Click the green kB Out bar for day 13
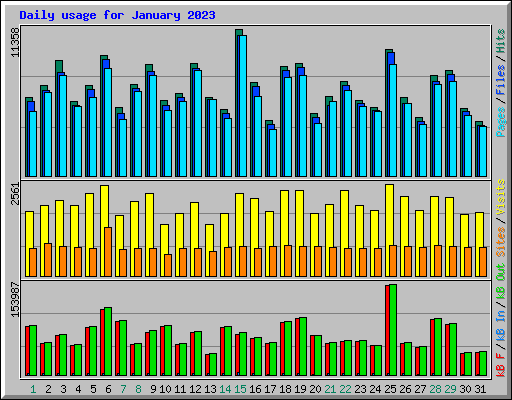The width and height of the screenshot is (512, 400). [213, 364]
